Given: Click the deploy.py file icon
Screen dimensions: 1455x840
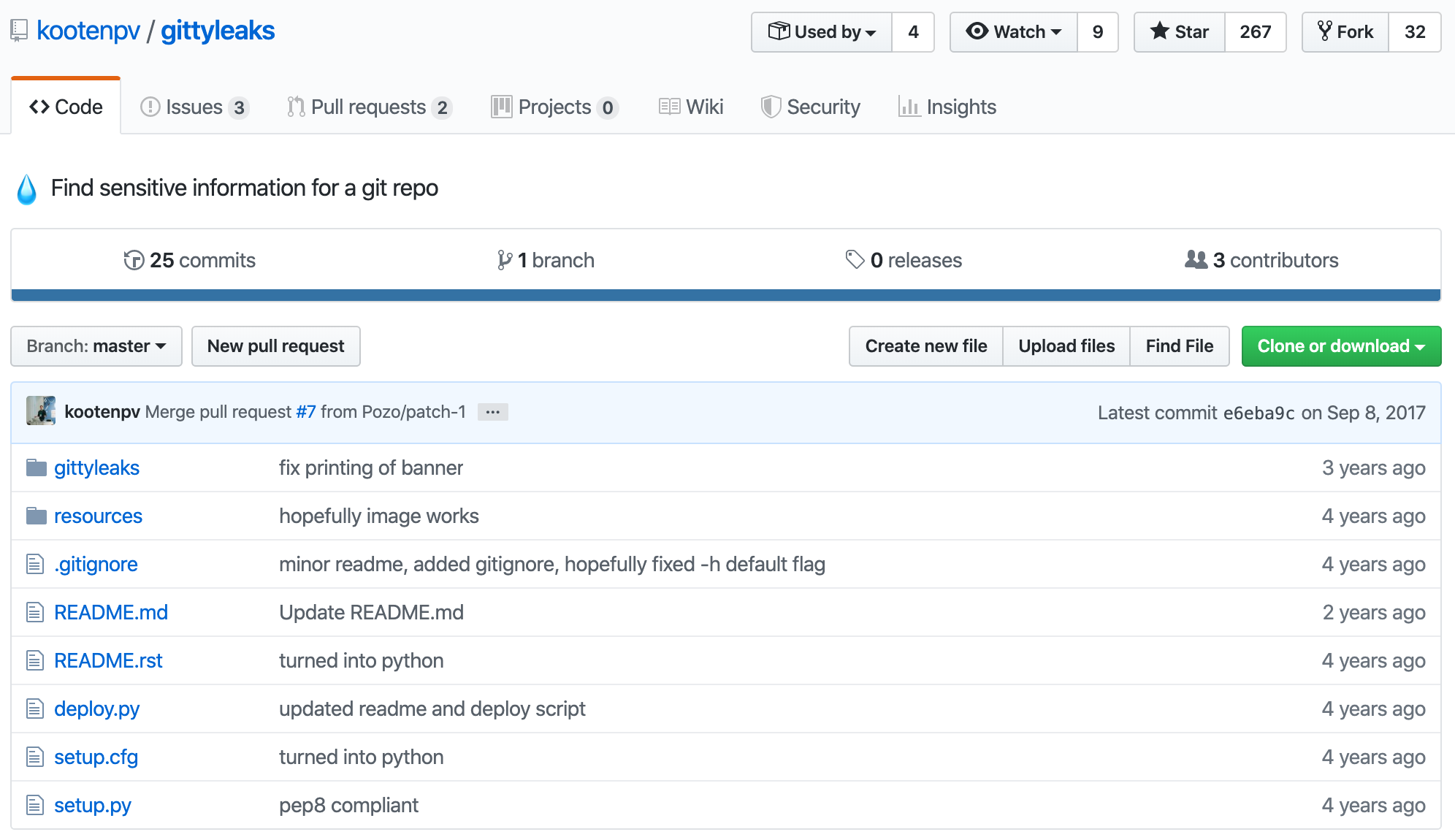Looking at the screenshot, I should [35, 709].
